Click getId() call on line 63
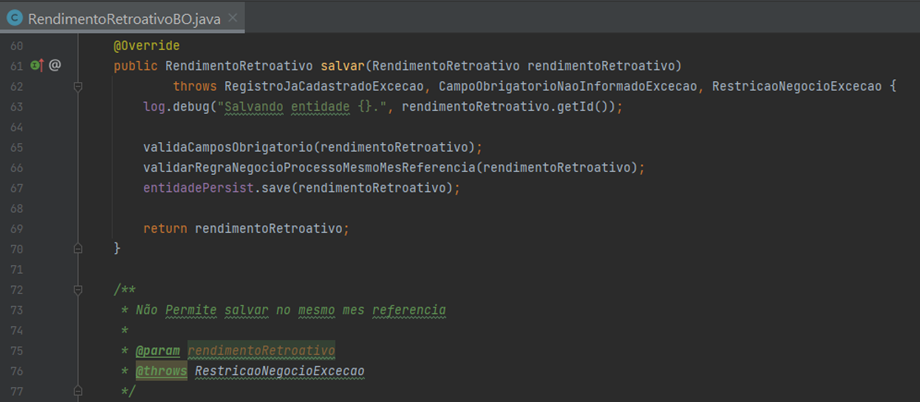The height and width of the screenshot is (402, 920). pyautogui.click(x=583, y=107)
